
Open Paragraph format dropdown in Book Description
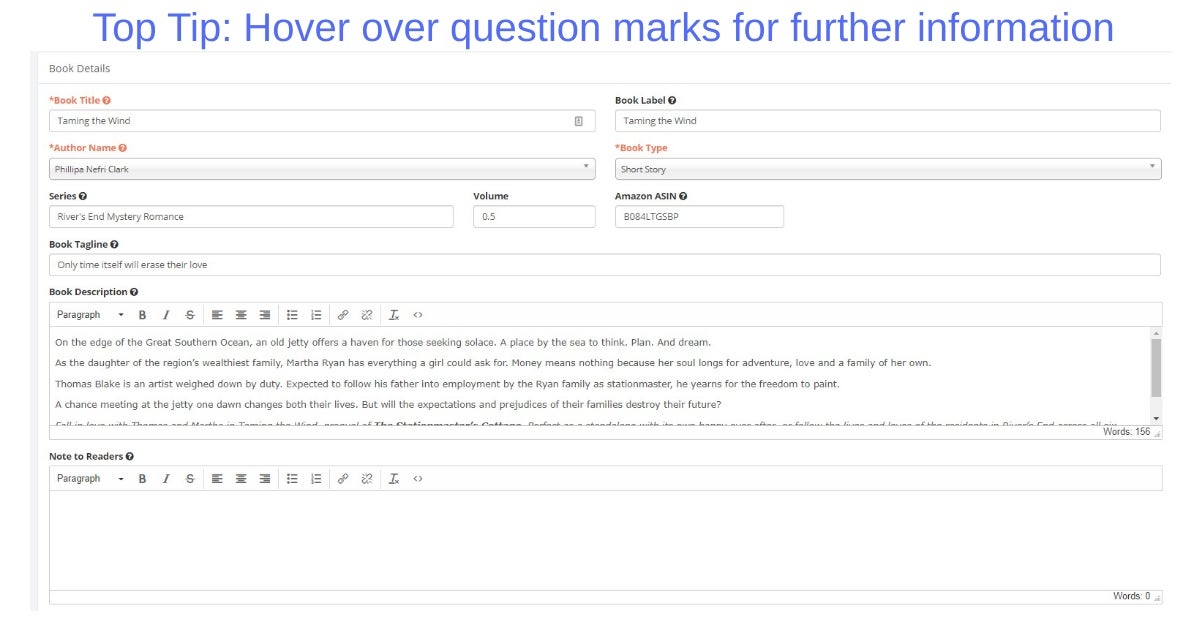[90, 315]
